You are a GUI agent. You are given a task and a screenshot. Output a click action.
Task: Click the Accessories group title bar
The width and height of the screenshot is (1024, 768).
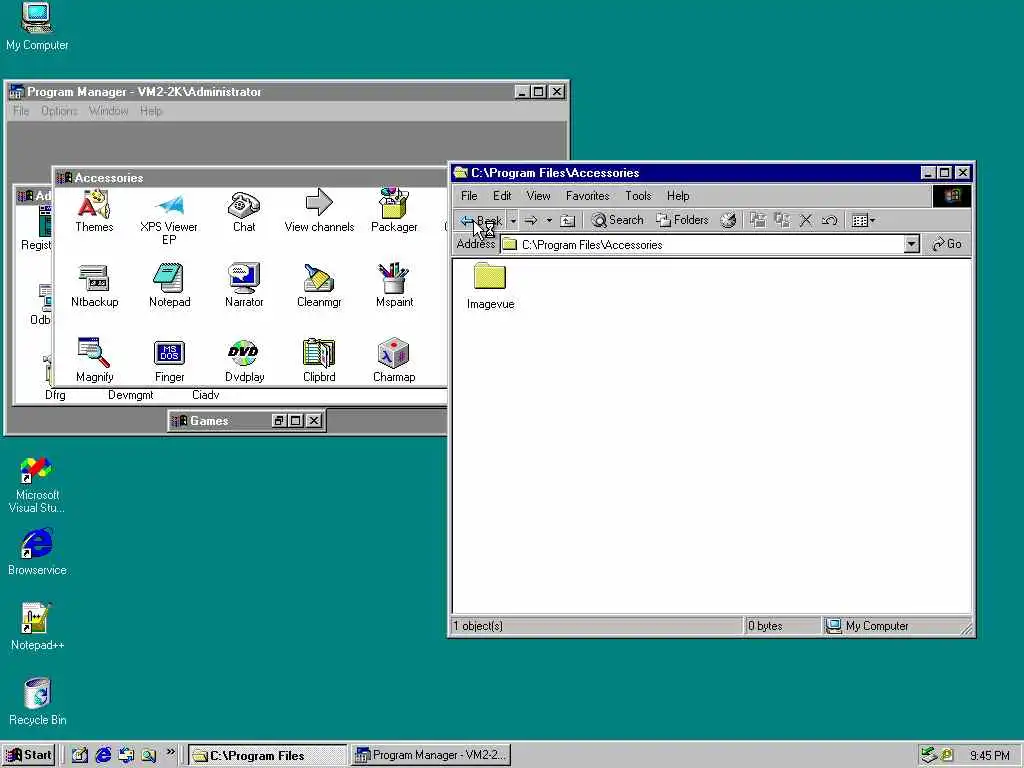pos(250,178)
